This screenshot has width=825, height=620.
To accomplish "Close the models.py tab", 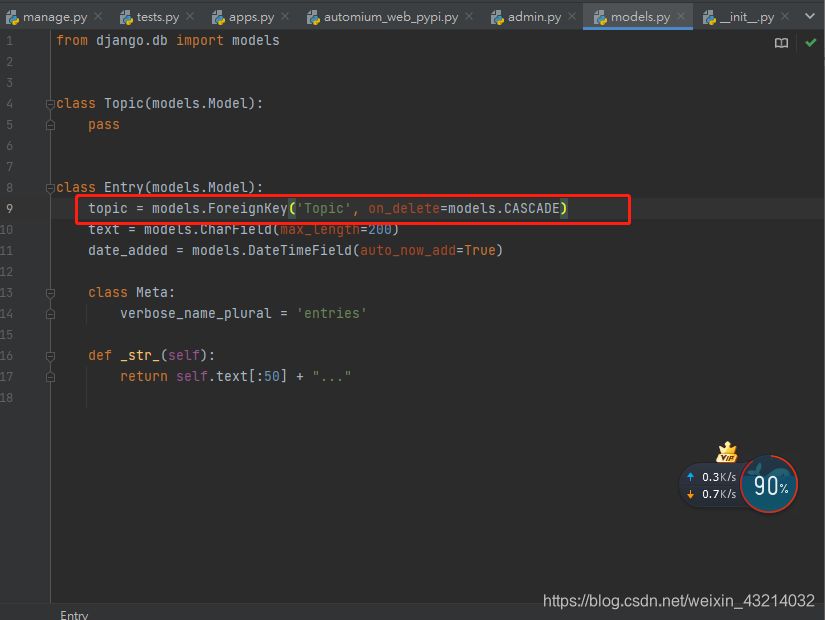I will point(681,16).
